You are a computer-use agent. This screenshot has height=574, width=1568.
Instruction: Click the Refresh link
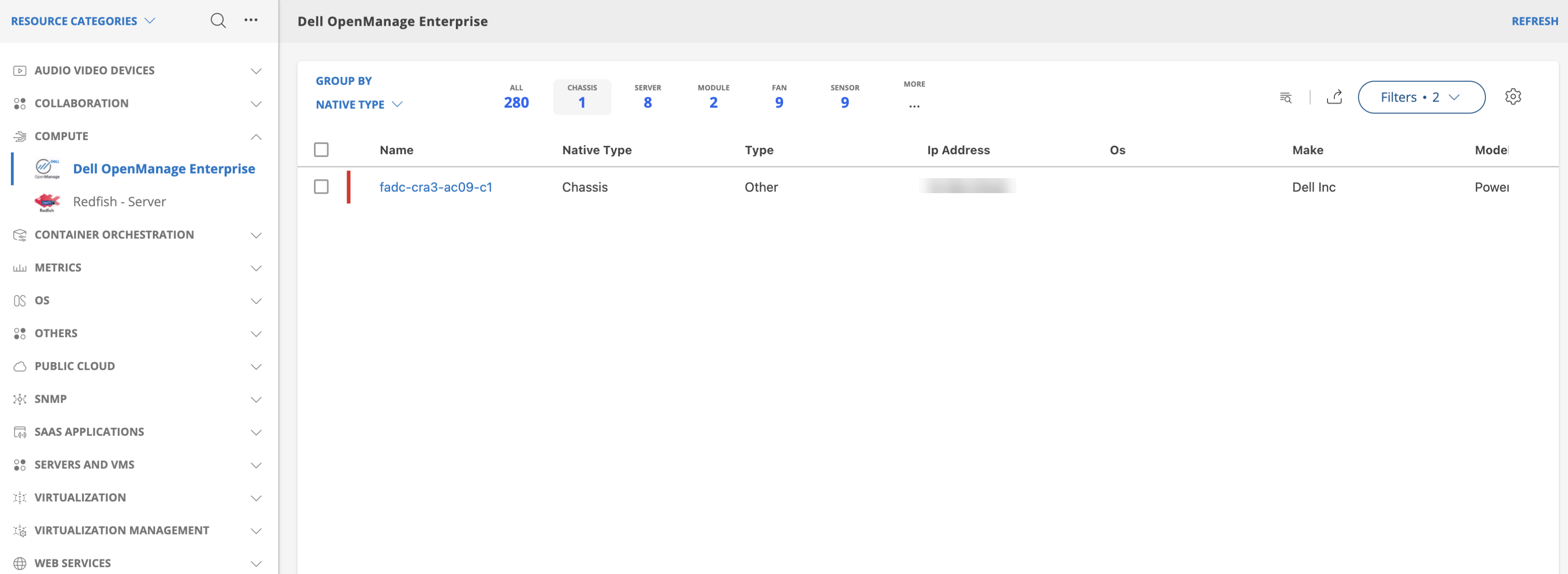point(1534,21)
